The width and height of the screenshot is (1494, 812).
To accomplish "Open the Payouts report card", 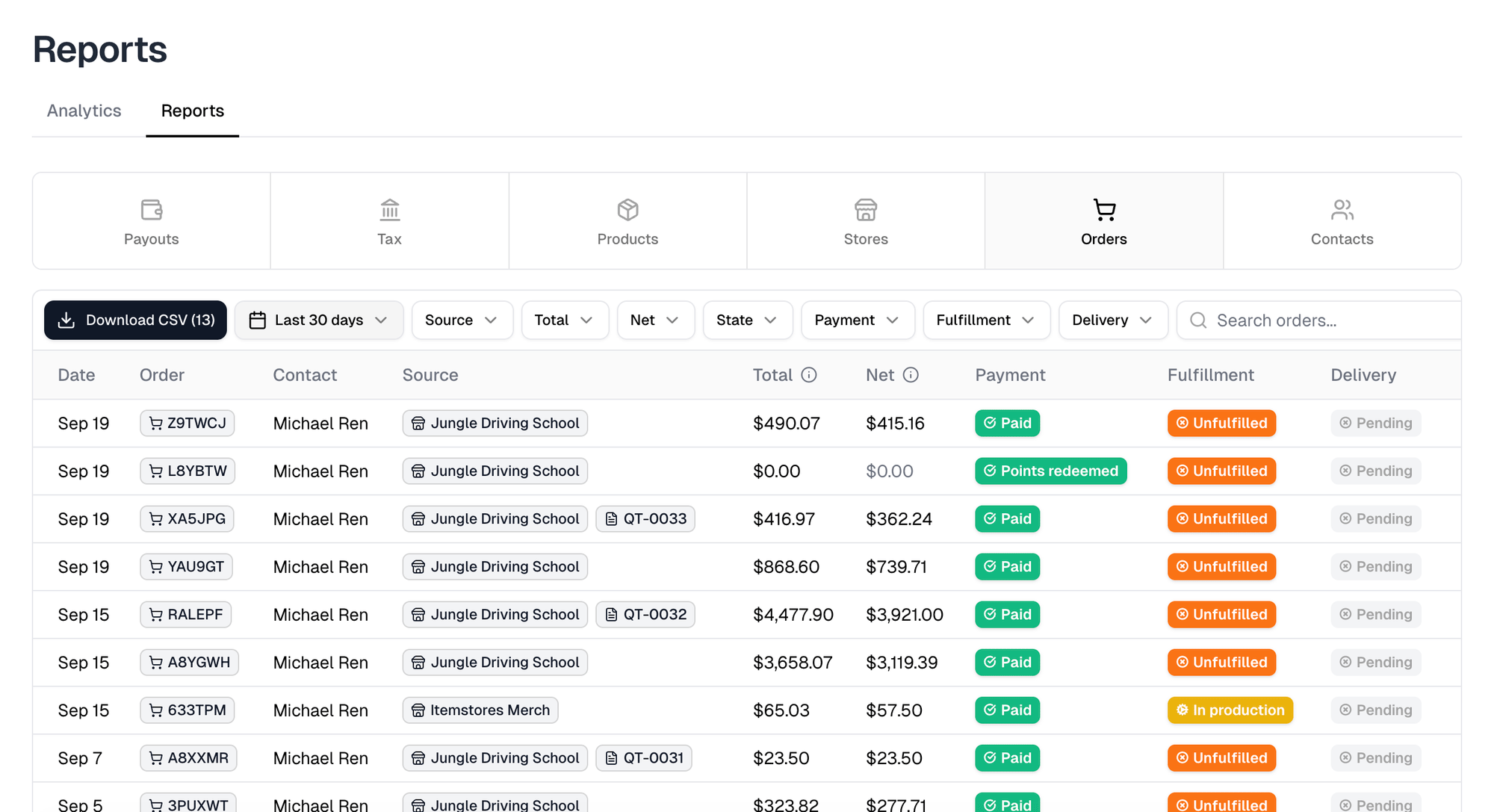I will tap(152, 221).
